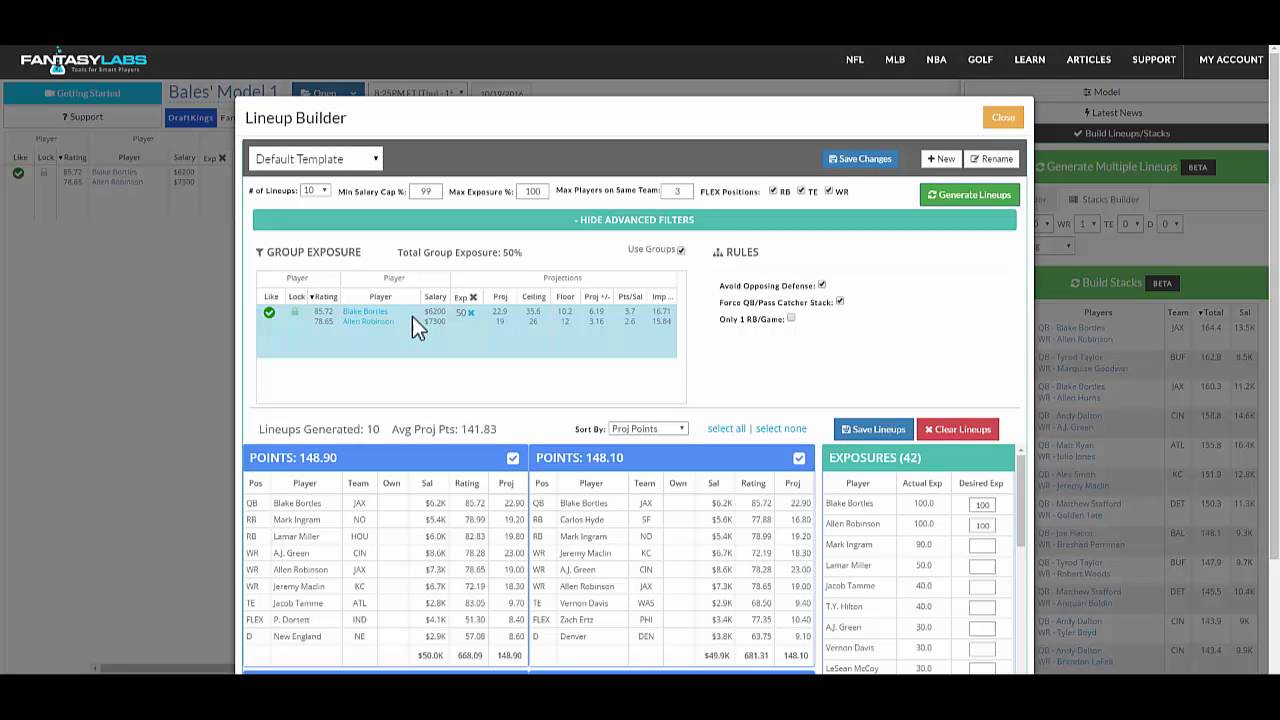Click the POINTS: 148.90 lineup header
Viewport: 1280px width, 720px height.
[385, 458]
